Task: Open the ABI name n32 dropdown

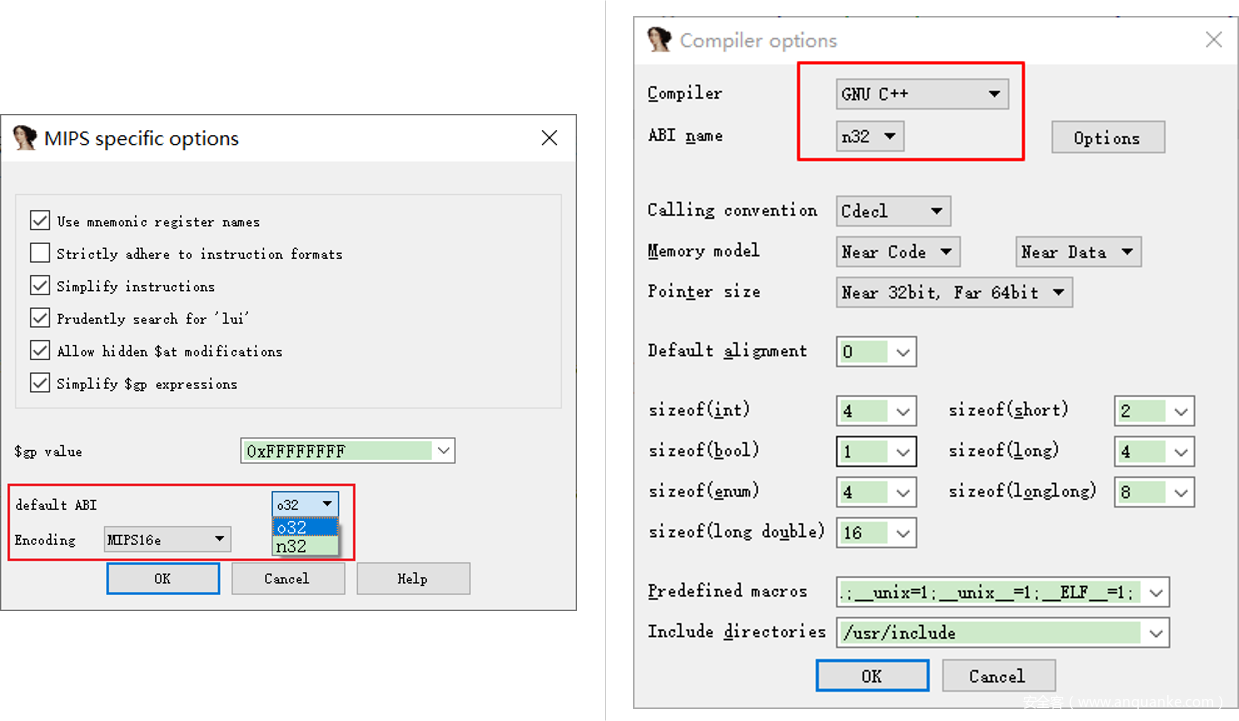Action: click(870, 137)
